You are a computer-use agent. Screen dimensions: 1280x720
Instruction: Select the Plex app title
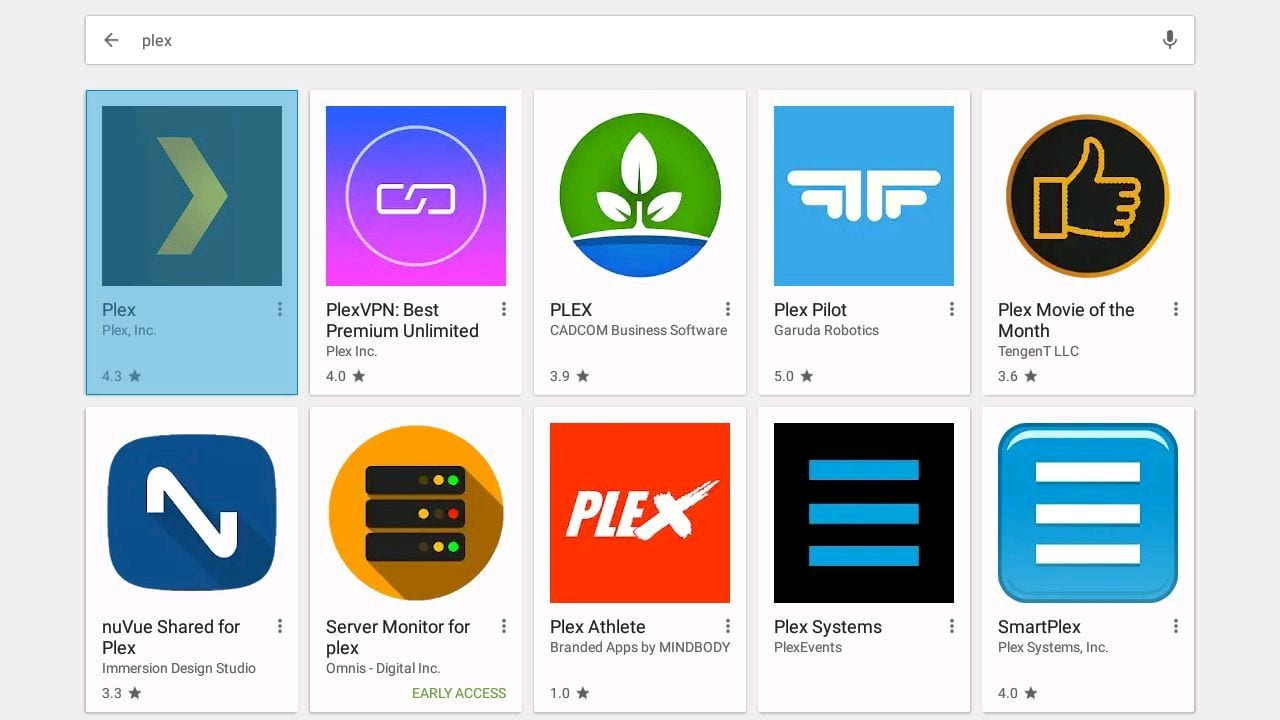tap(119, 310)
